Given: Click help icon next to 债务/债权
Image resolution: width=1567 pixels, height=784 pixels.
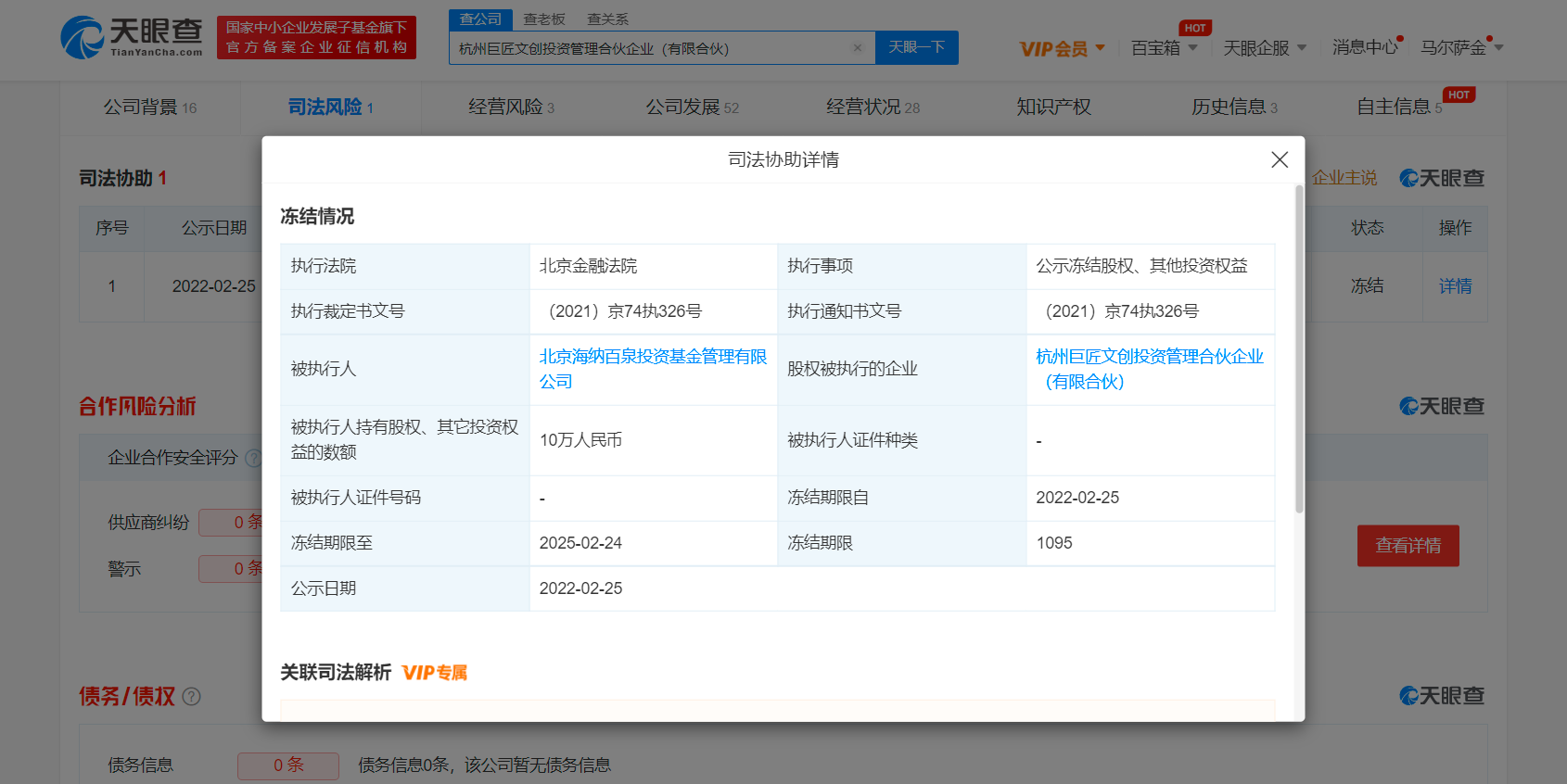Looking at the screenshot, I should (192, 697).
